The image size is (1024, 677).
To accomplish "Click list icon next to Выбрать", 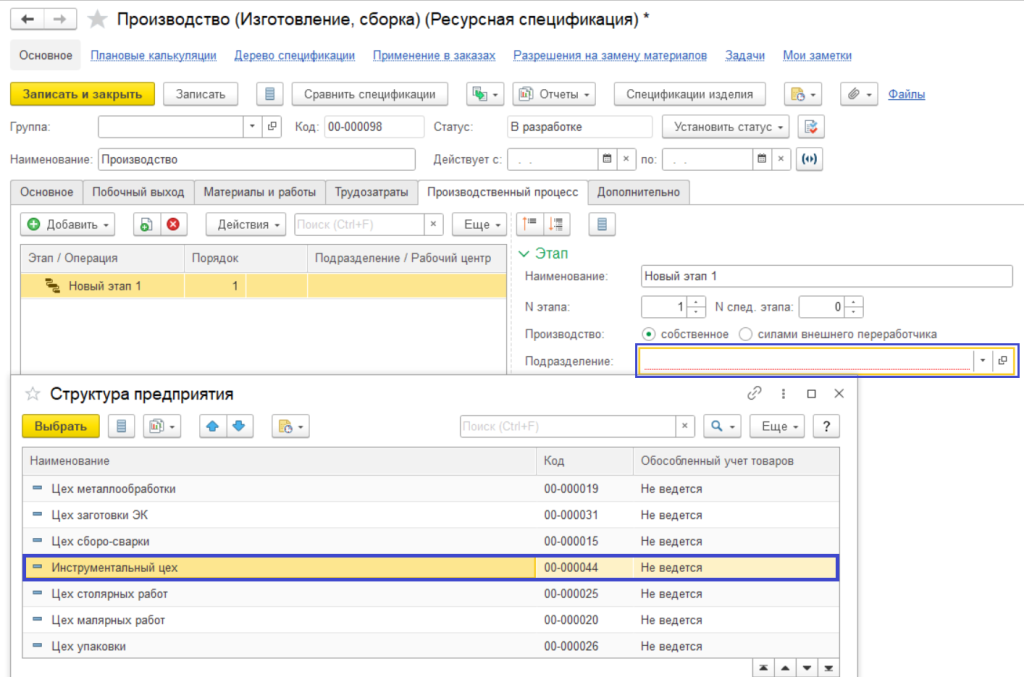I will [121, 426].
